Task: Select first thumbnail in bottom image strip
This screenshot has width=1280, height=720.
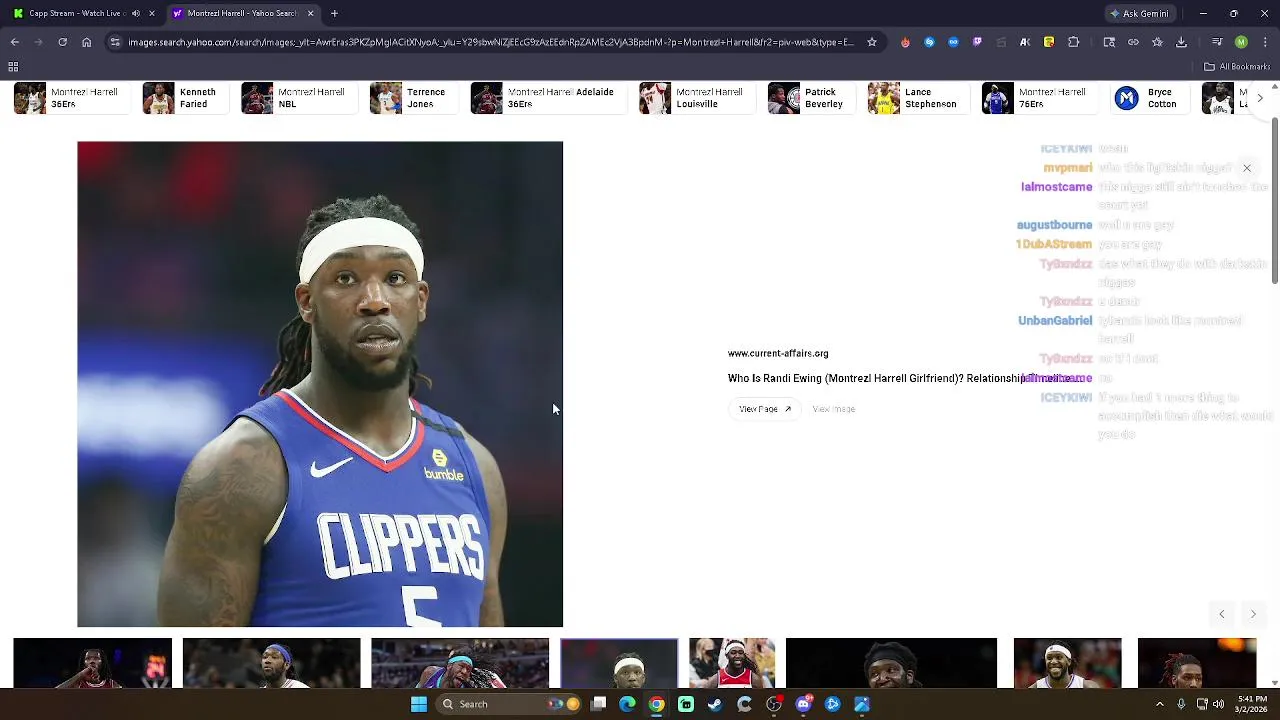Action: pyautogui.click(x=92, y=663)
